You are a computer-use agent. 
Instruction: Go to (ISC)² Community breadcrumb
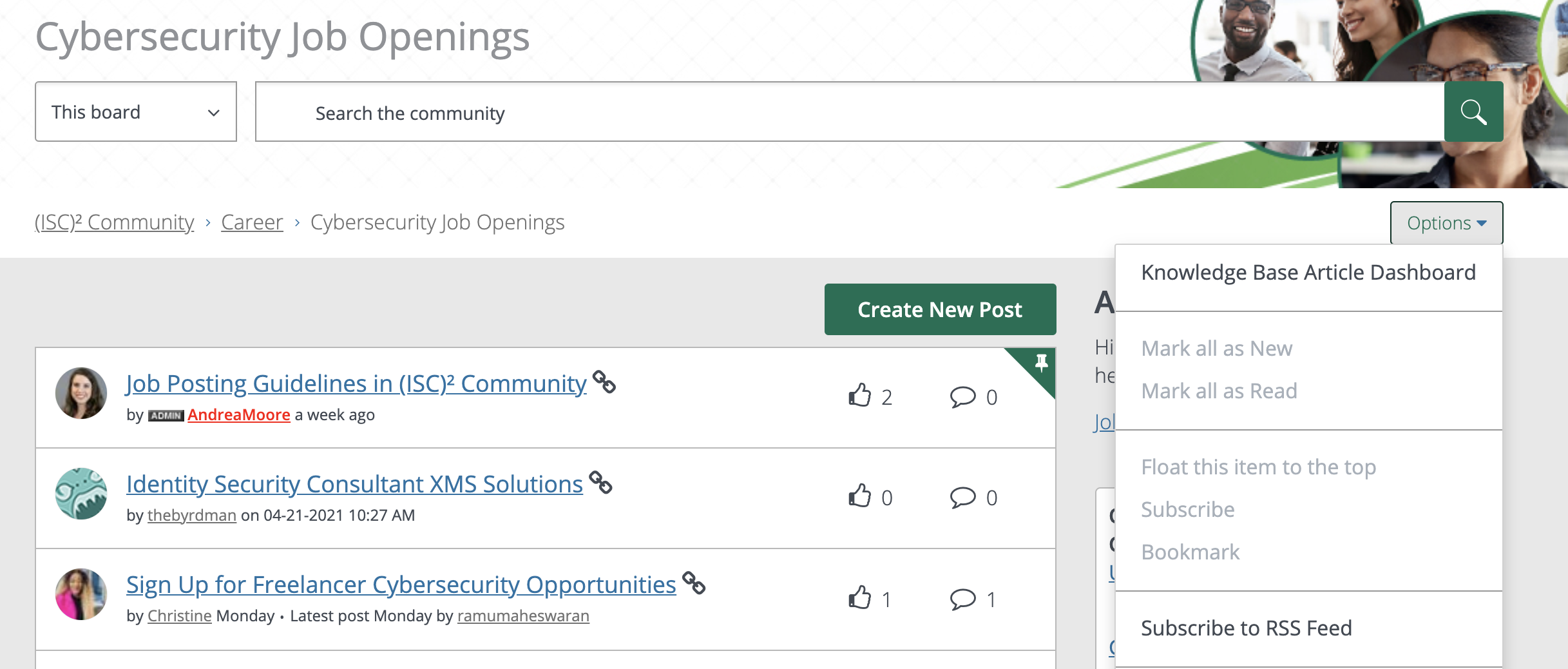115,222
